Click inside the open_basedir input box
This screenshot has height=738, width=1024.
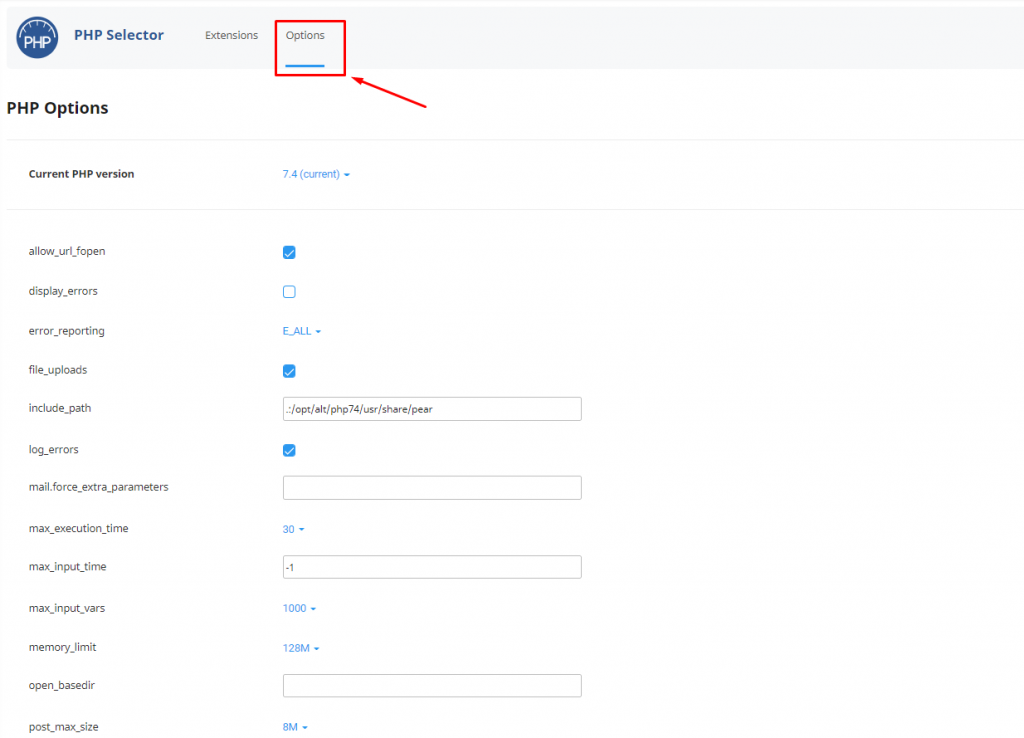coord(432,685)
